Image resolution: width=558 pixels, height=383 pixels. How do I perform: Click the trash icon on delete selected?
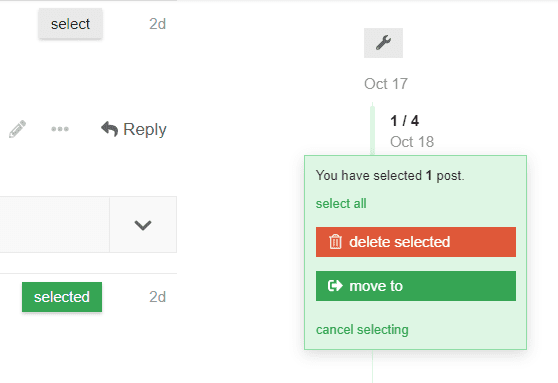[x=335, y=242]
